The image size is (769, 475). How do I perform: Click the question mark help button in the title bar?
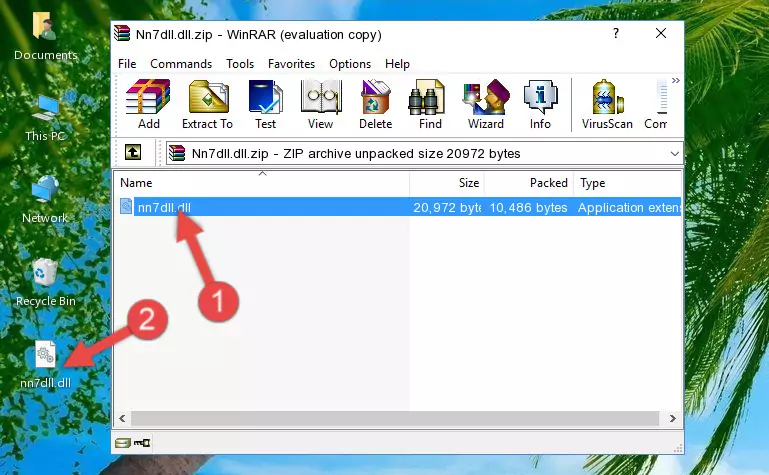point(616,33)
